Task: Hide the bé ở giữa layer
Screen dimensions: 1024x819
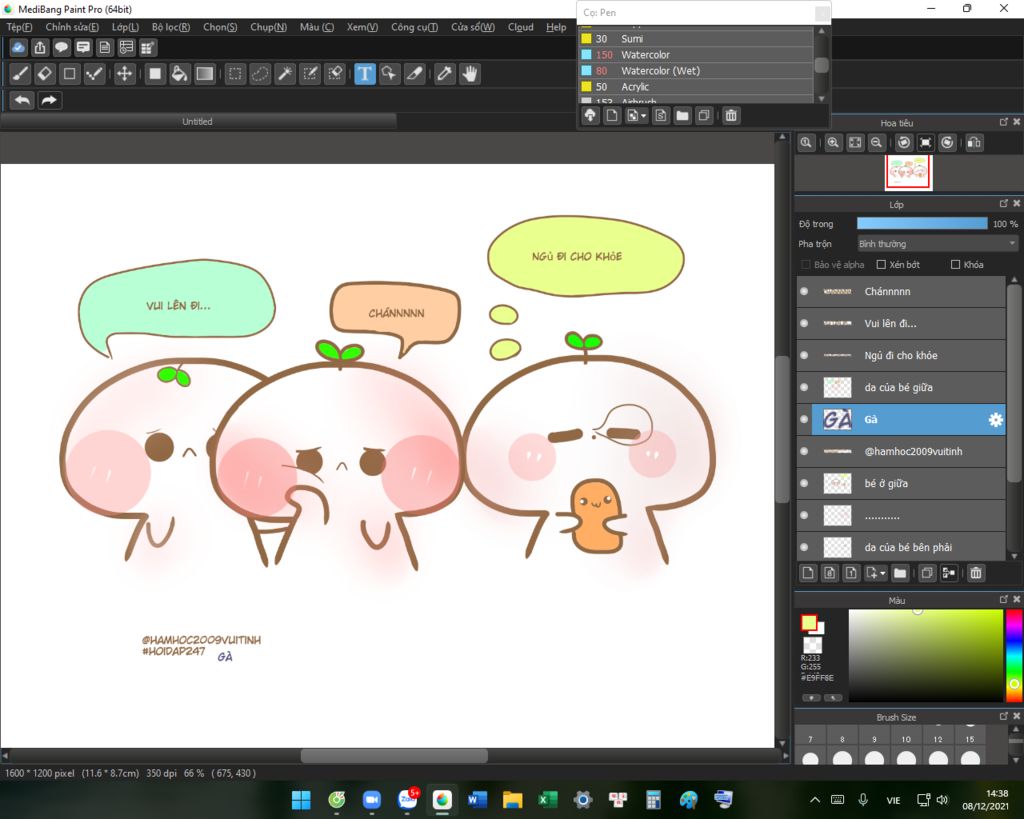Action: tap(804, 483)
